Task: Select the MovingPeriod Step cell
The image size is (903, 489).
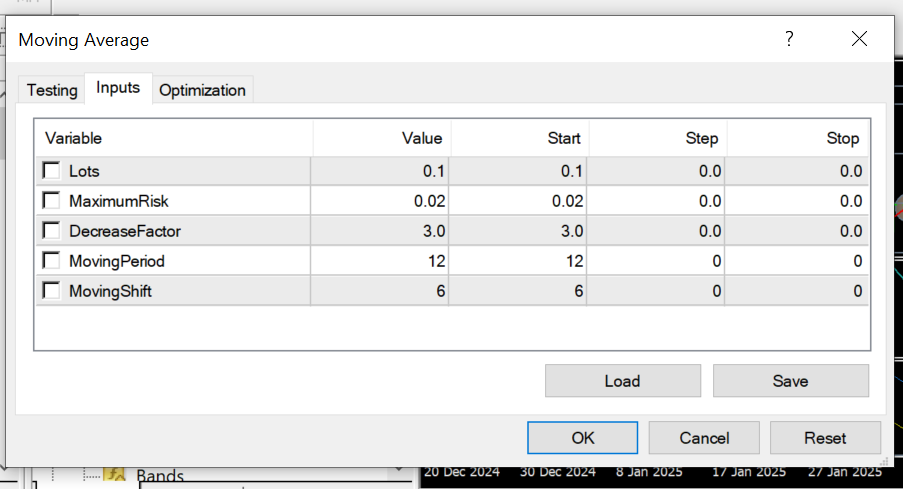Action: click(x=656, y=261)
